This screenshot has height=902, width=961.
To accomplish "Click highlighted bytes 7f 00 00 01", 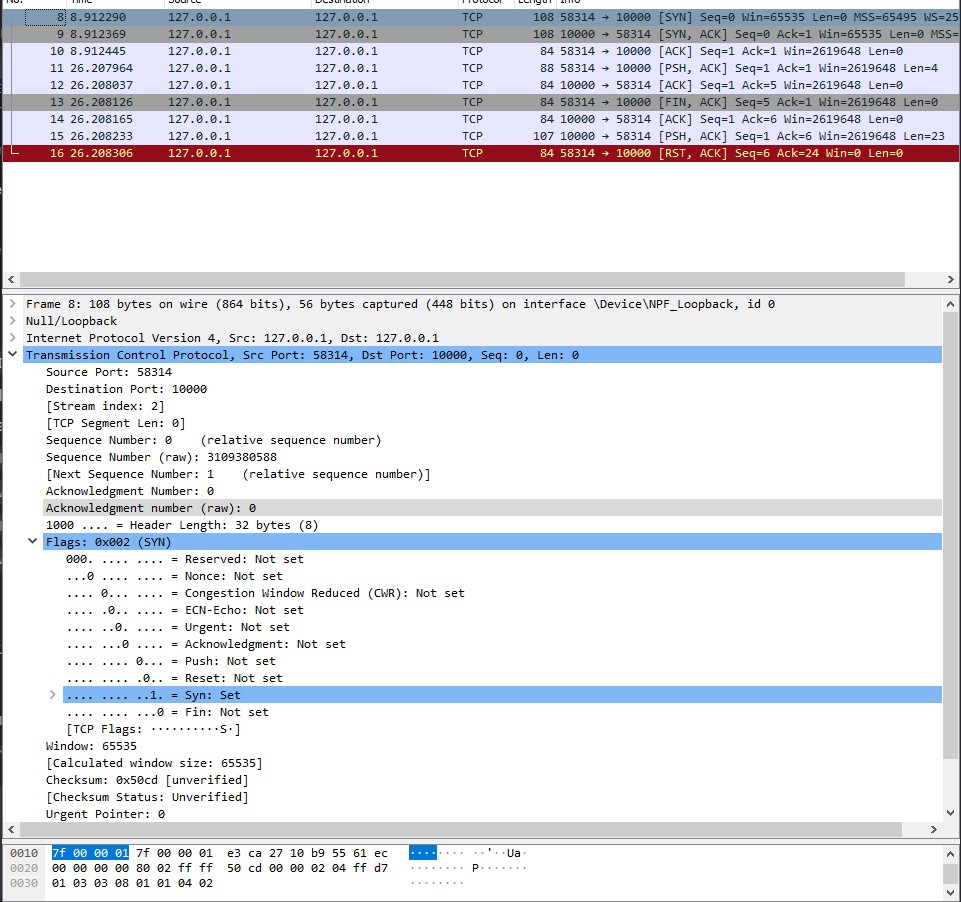I will pyautogui.click(x=90, y=853).
